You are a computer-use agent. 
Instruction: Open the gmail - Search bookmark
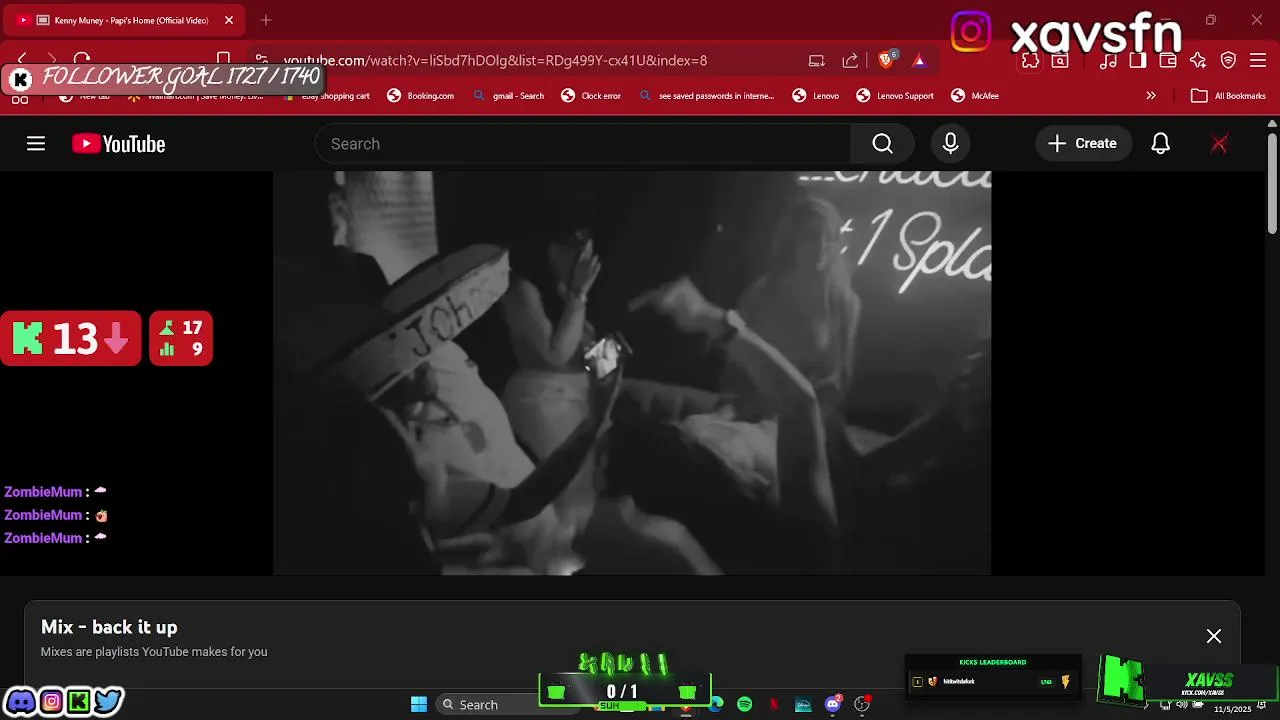coord(509,96)
